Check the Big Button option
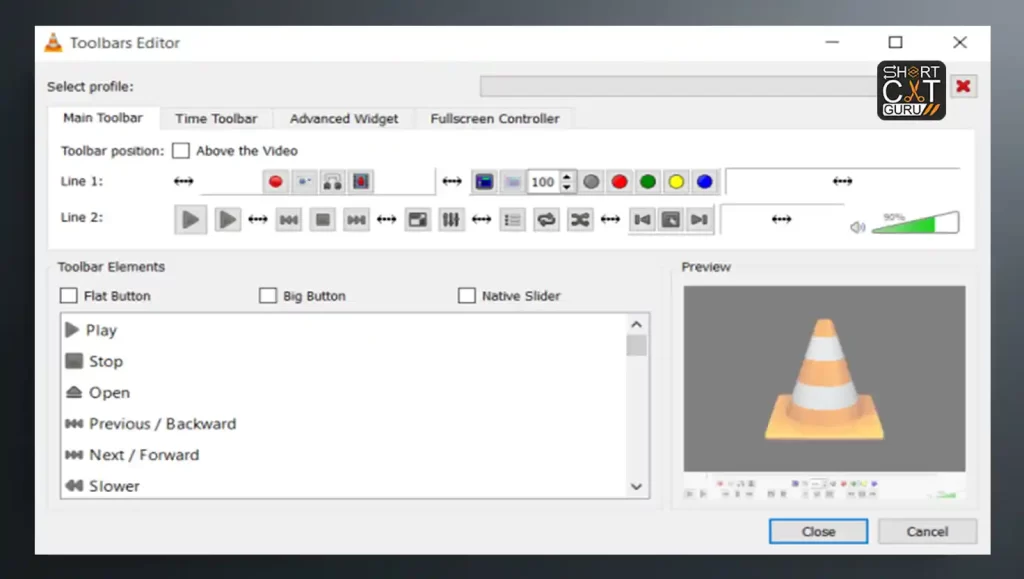The height and width of the screenshot is (579, 1024). coord(268,296)
